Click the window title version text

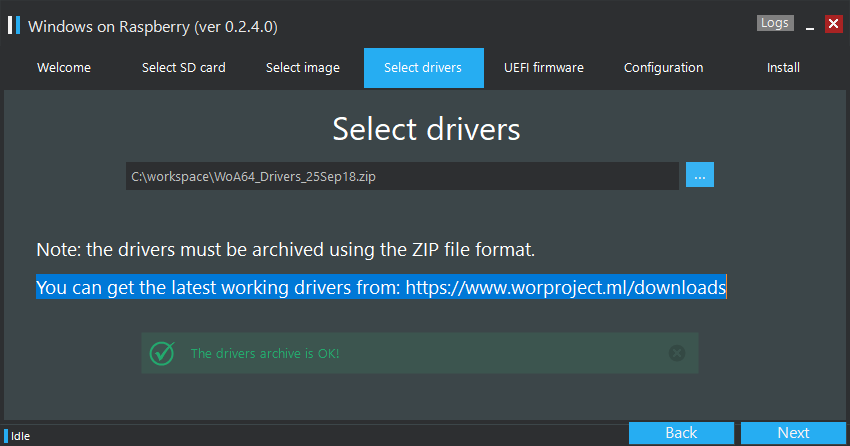153,27
